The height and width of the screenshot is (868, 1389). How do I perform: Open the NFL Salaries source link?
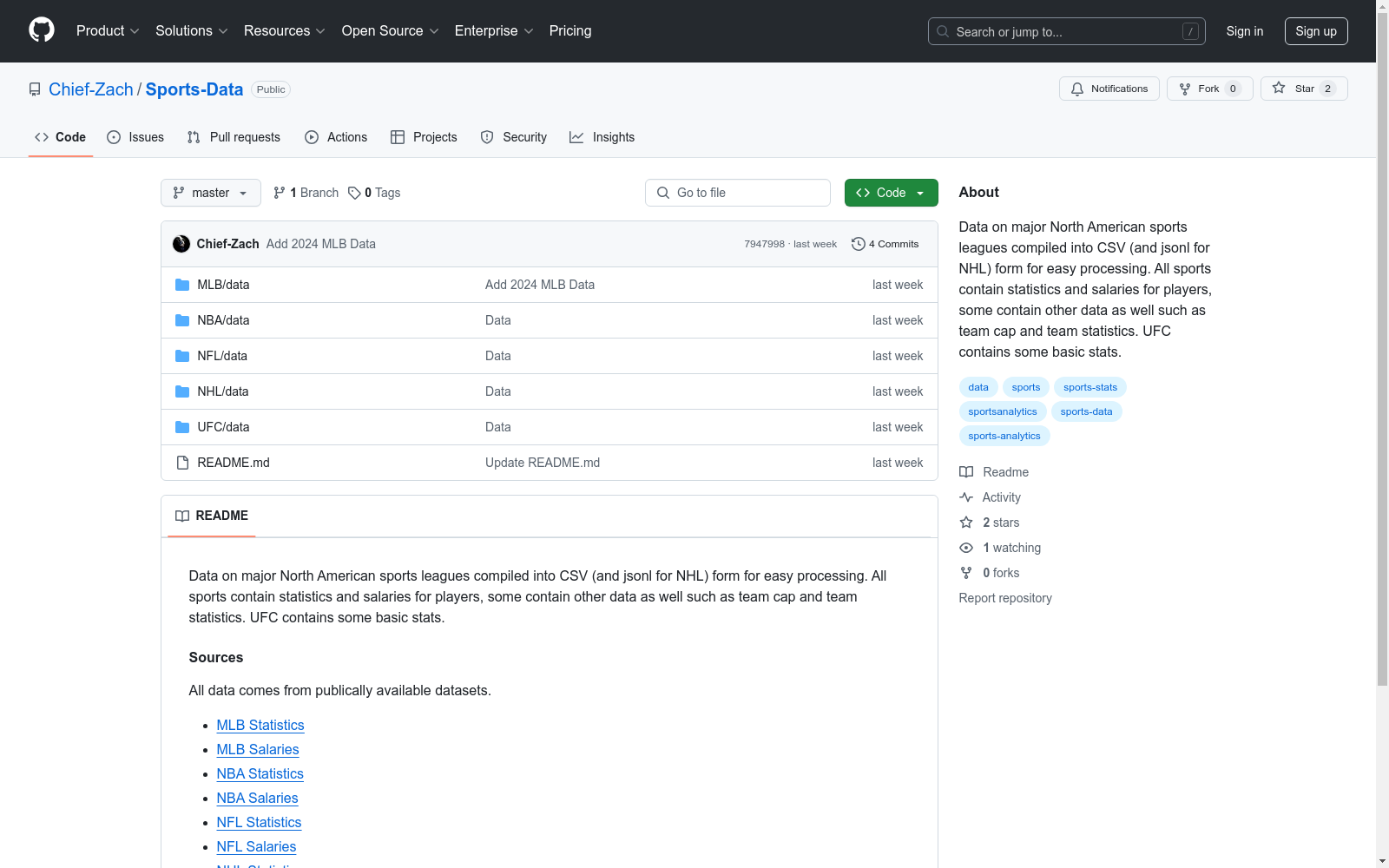pyautogui.click(x=257, y=847)
